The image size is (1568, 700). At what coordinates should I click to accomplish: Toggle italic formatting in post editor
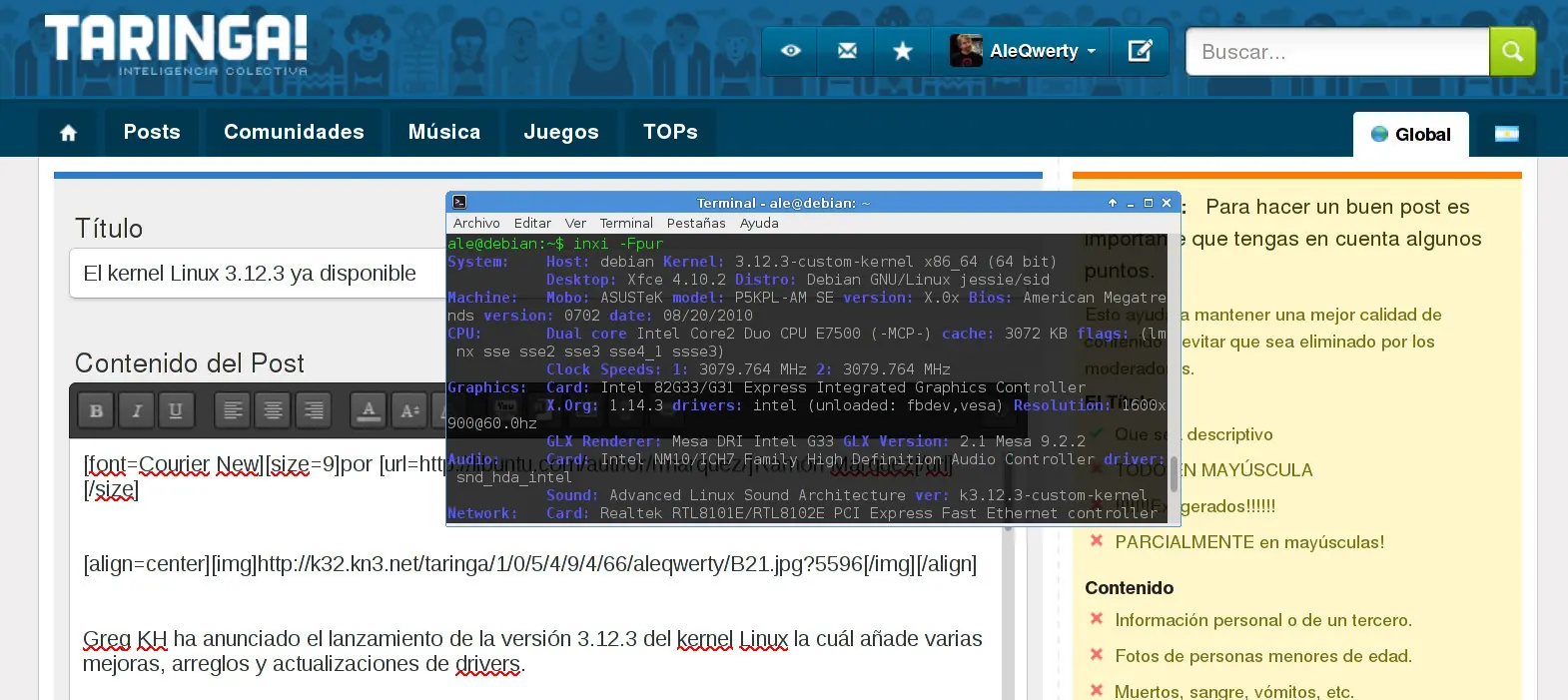tap(136, 410)
